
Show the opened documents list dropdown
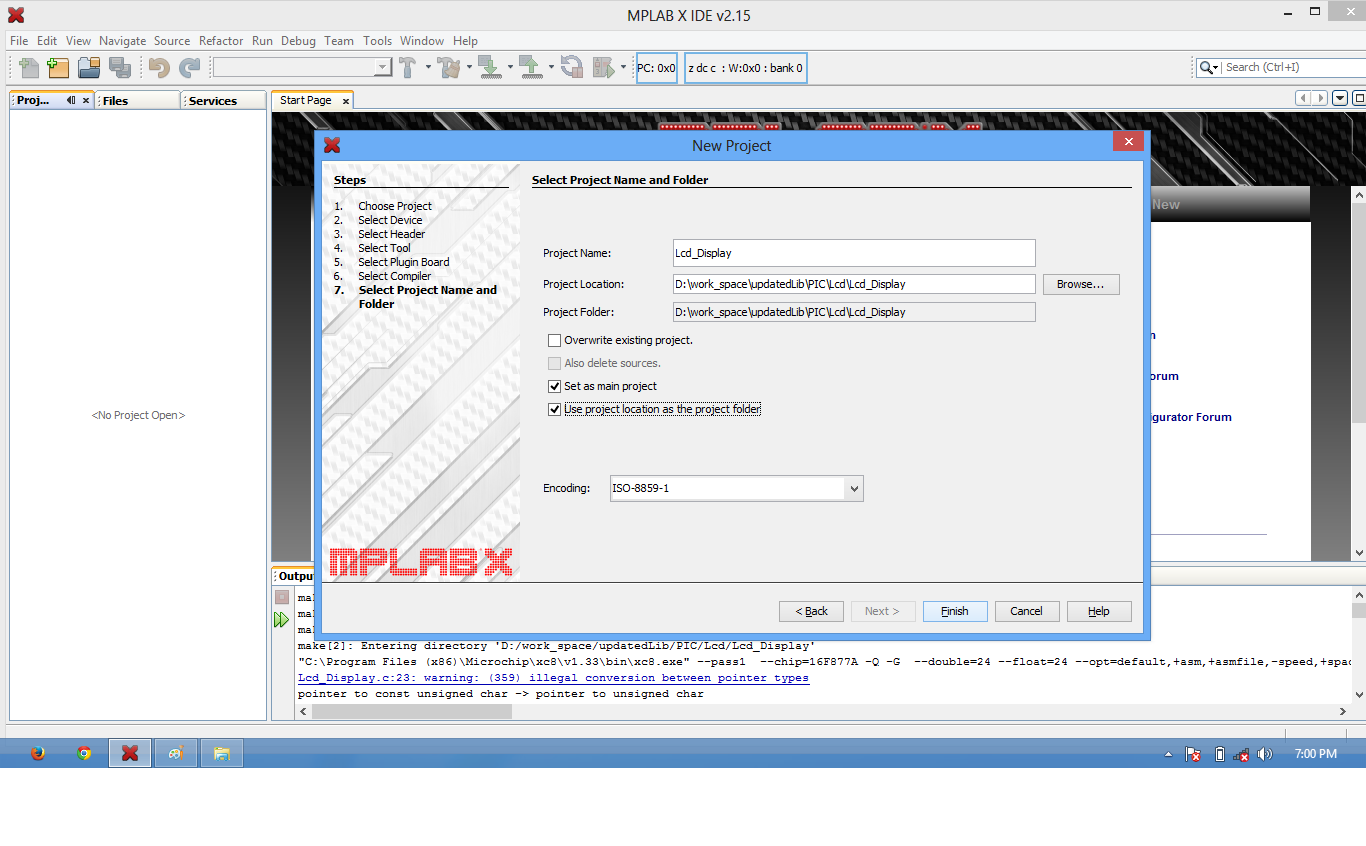(1340, 98)
